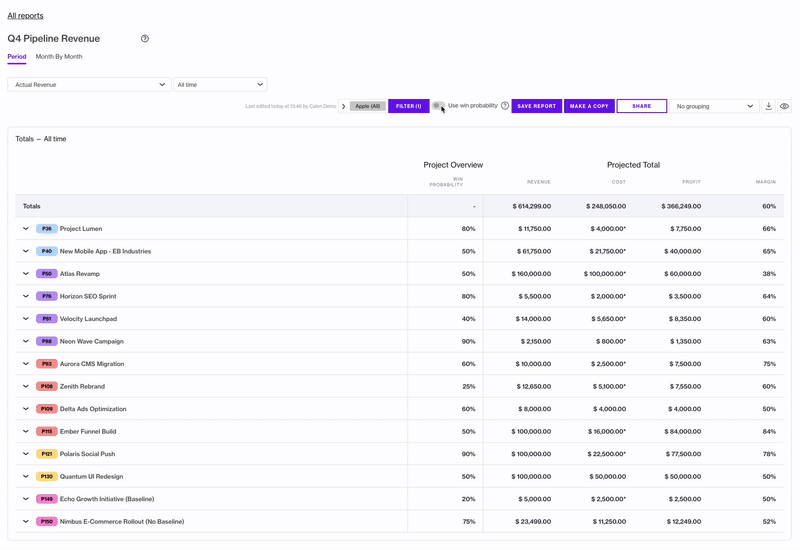Open the All time period dropdown

click(220, 85)
